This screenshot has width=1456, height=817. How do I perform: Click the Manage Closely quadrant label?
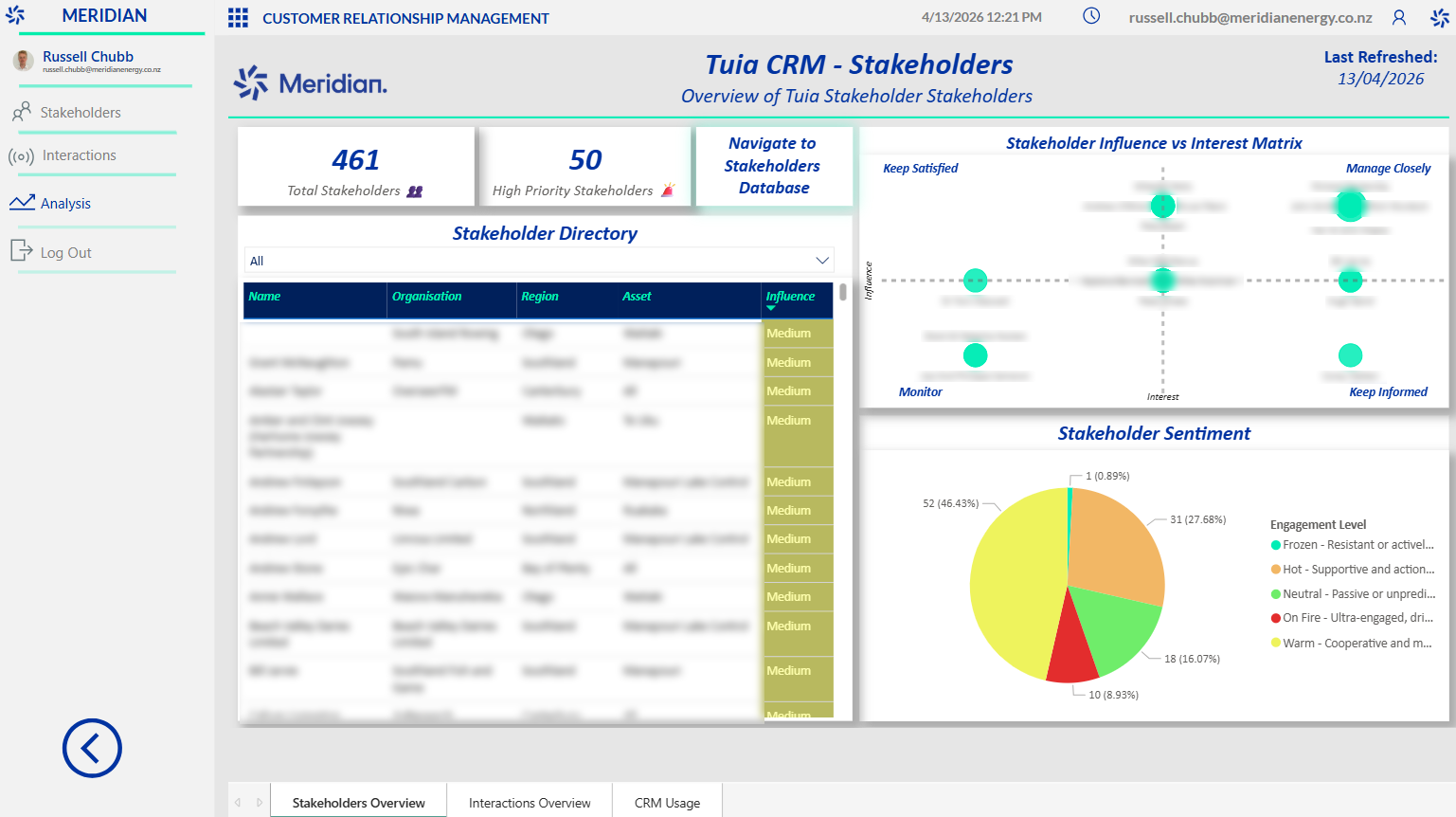tap(1388, 169)
